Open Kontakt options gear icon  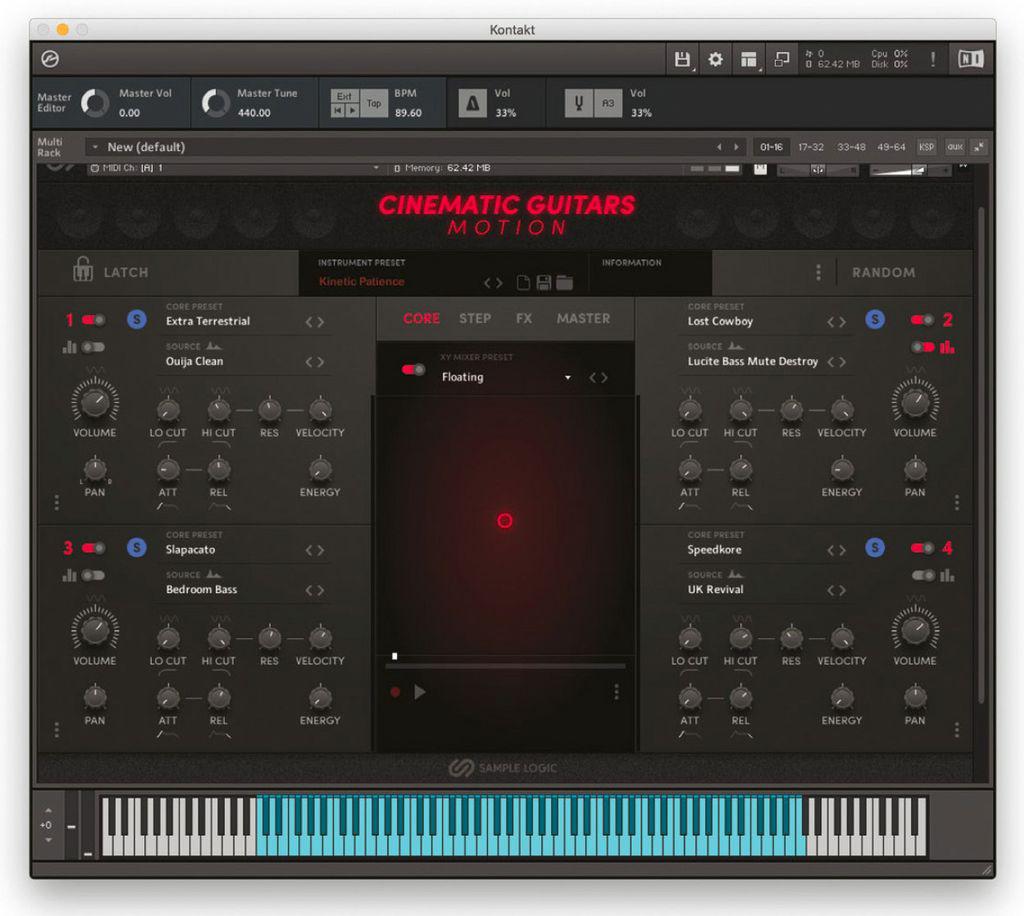point(716,59)
